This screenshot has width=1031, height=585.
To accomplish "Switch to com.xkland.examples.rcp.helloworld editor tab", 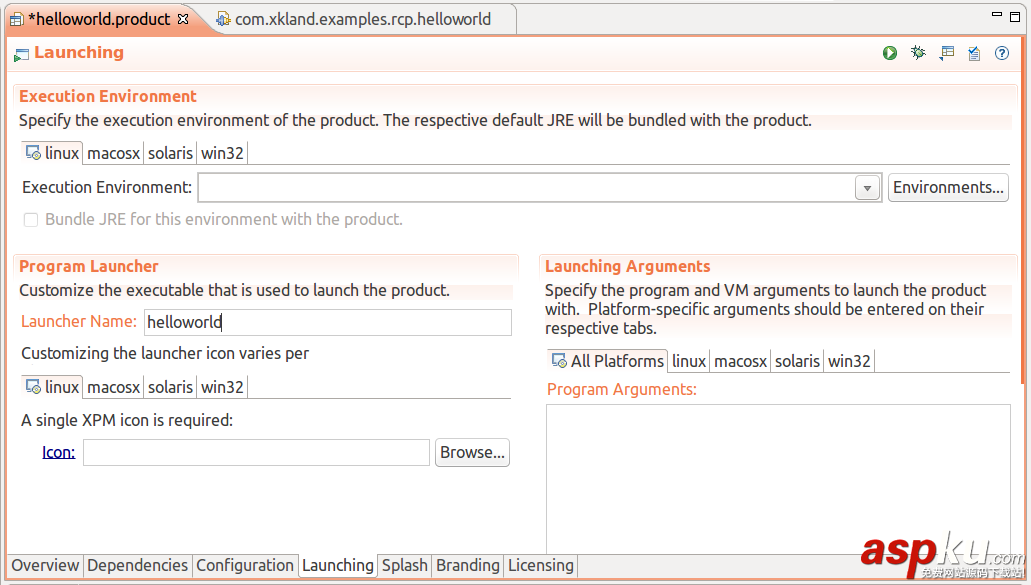I will 362,19.
